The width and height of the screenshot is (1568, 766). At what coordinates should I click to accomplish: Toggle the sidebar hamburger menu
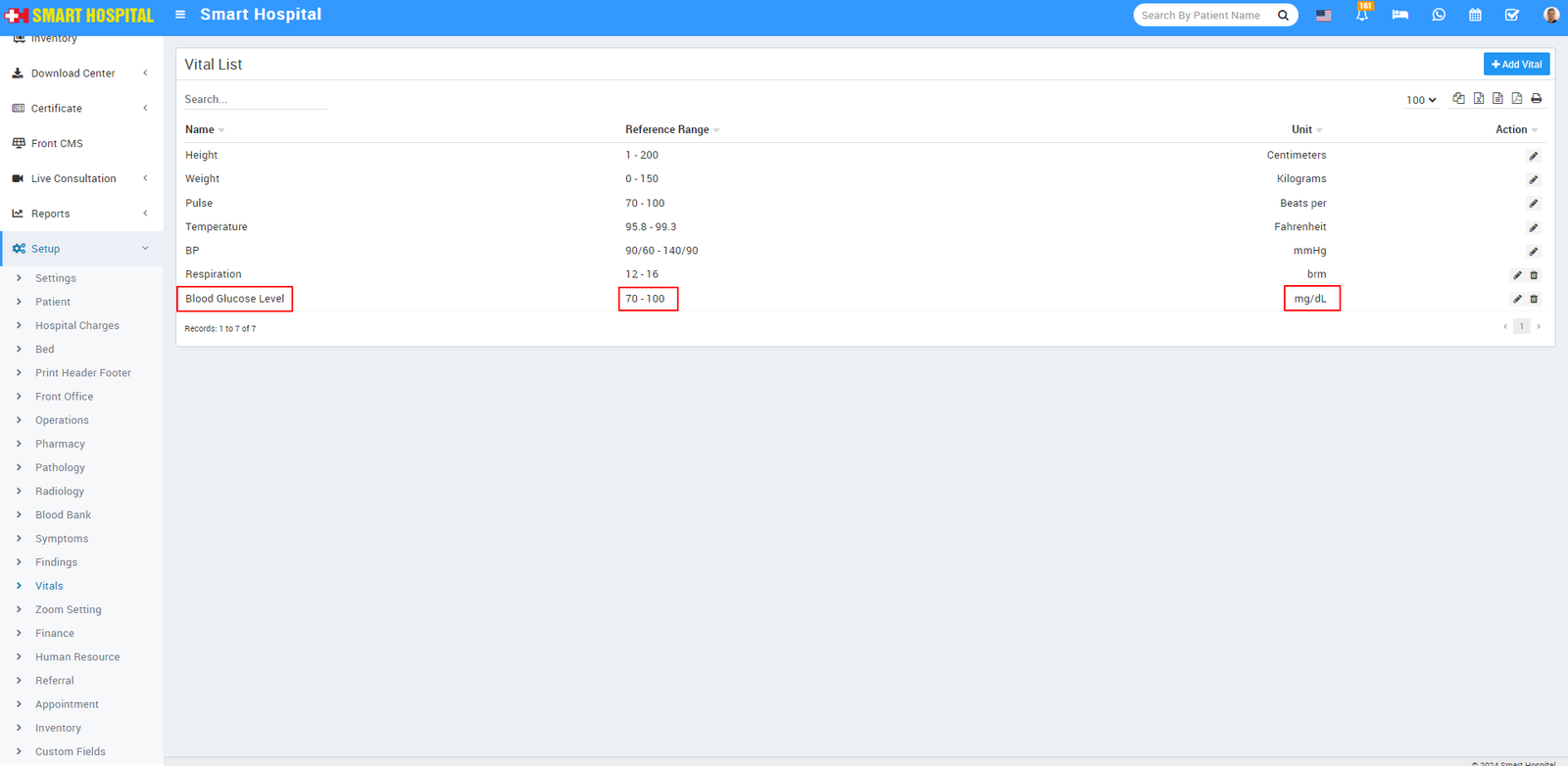(180, 15)
